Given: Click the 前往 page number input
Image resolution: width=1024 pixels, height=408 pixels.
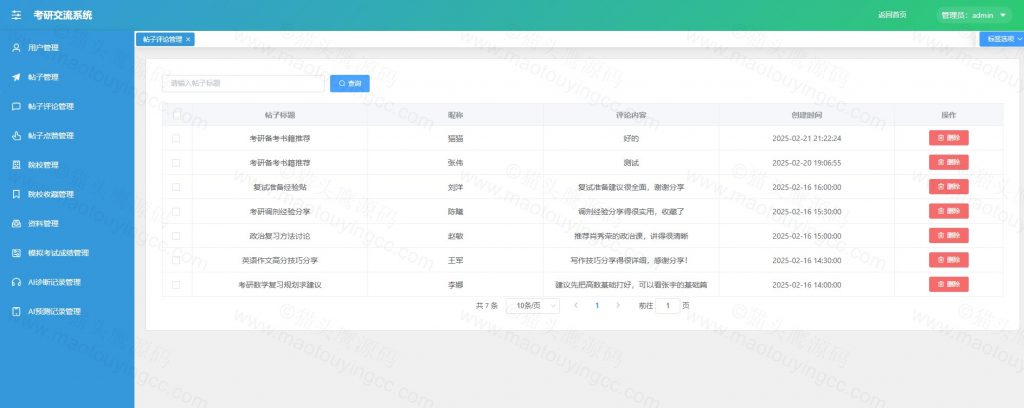Looking at the screenshot, I should [667, 306].
